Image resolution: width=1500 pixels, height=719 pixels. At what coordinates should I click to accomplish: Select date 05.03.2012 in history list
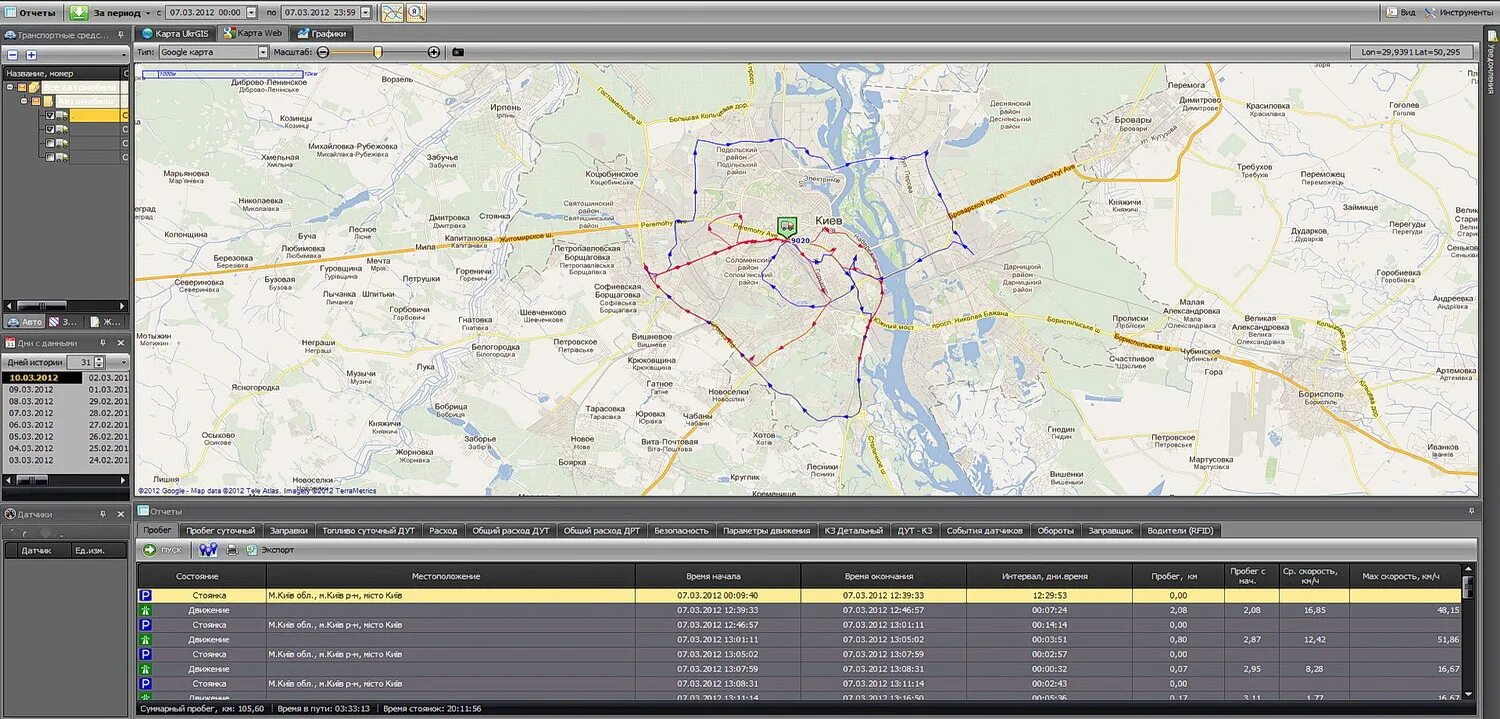coord(31,437)
